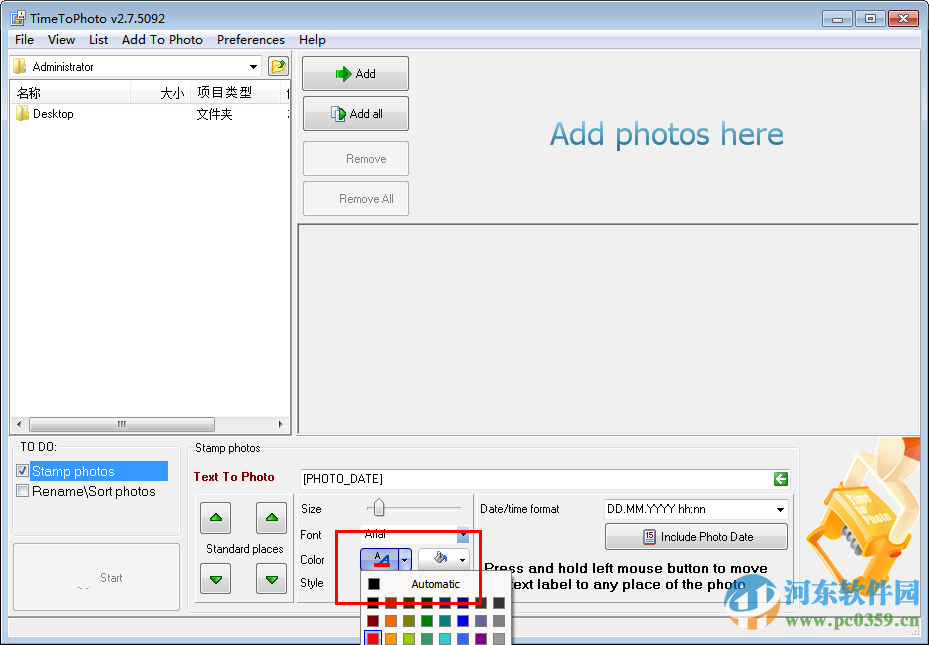Open the Font dropdown arrow
The image size is (929, 645).
[463, 535]
